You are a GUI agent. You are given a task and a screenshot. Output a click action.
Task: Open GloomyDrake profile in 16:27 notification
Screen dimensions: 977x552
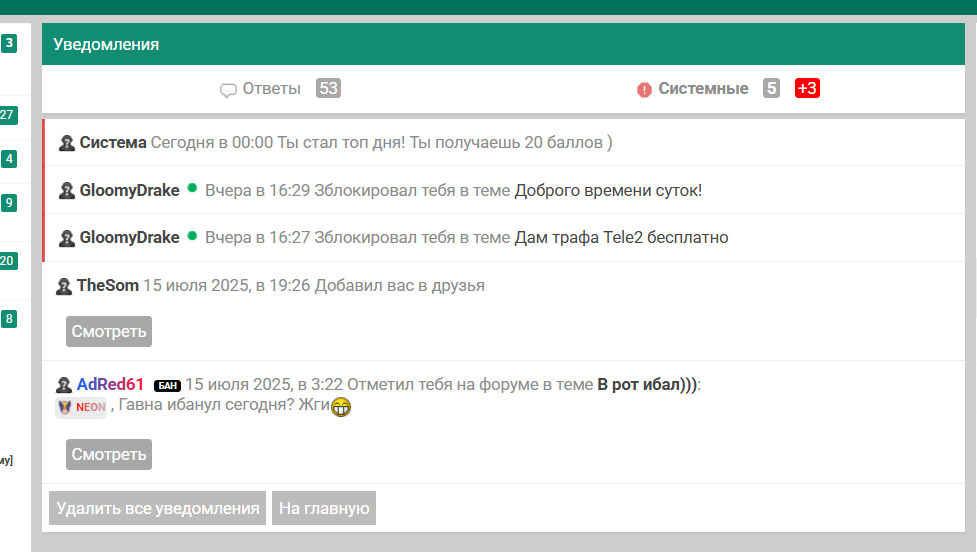130,237
